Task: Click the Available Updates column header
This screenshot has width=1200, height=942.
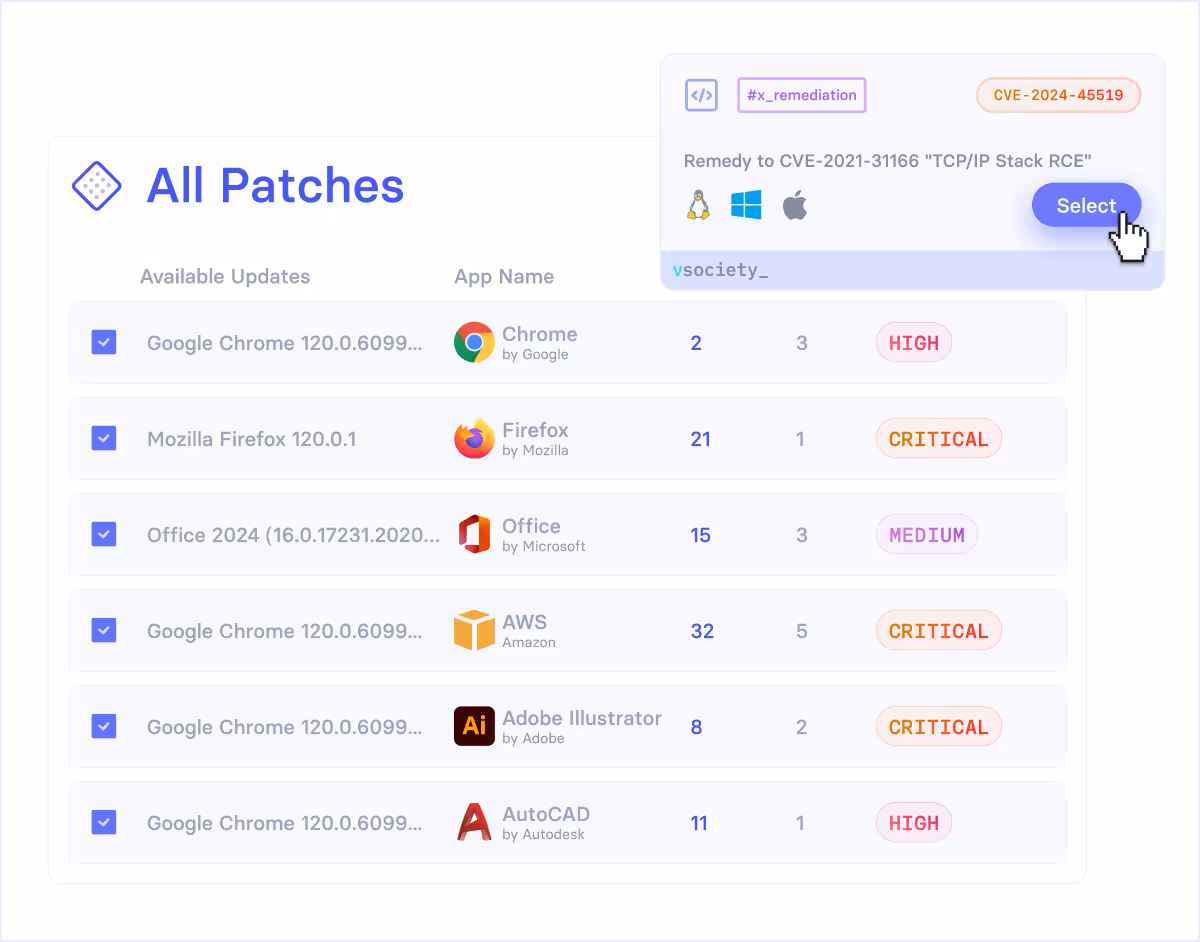Action: tap(225, 277)
